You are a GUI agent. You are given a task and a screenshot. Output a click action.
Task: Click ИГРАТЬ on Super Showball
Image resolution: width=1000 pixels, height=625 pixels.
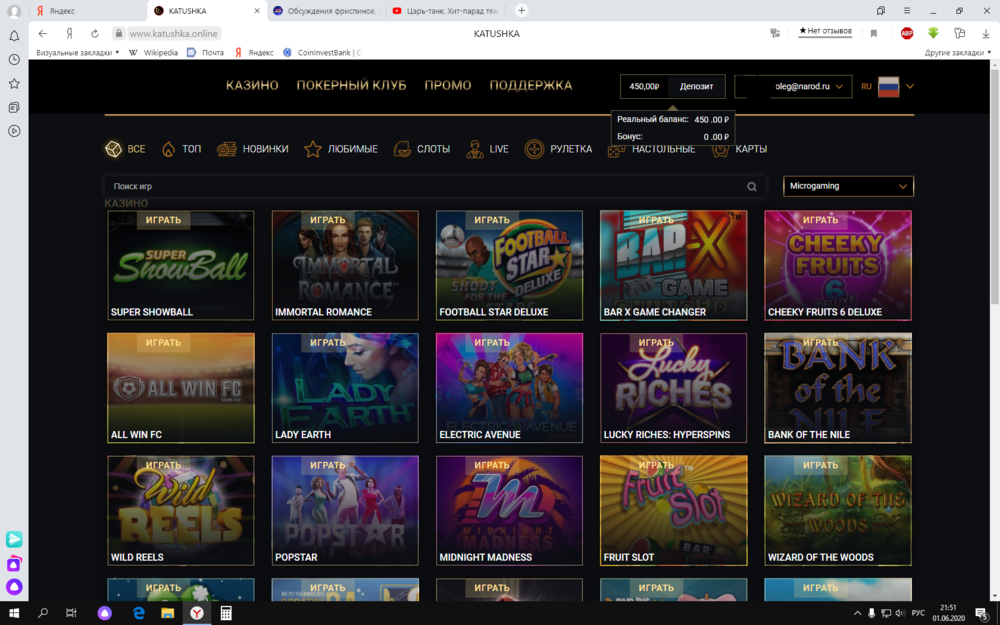[x=163, y=220]
